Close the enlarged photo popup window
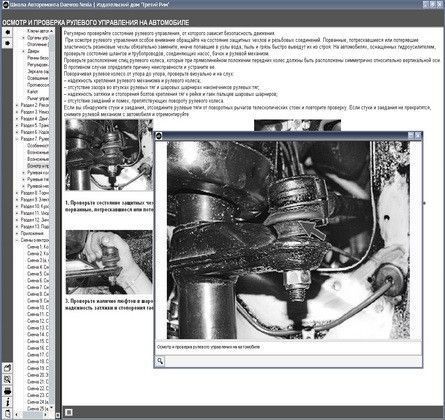Screen dimensions: 445x420 (418, 135)
